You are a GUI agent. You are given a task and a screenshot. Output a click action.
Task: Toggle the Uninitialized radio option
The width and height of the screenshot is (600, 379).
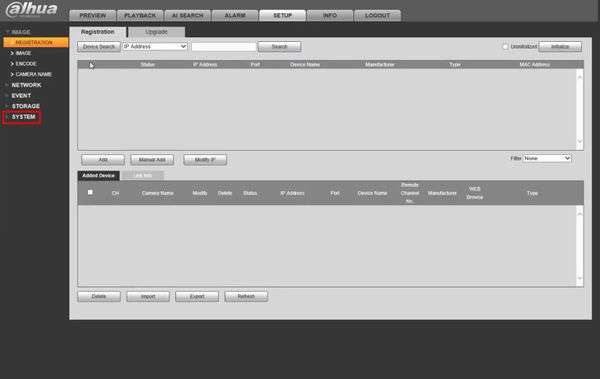505,47
